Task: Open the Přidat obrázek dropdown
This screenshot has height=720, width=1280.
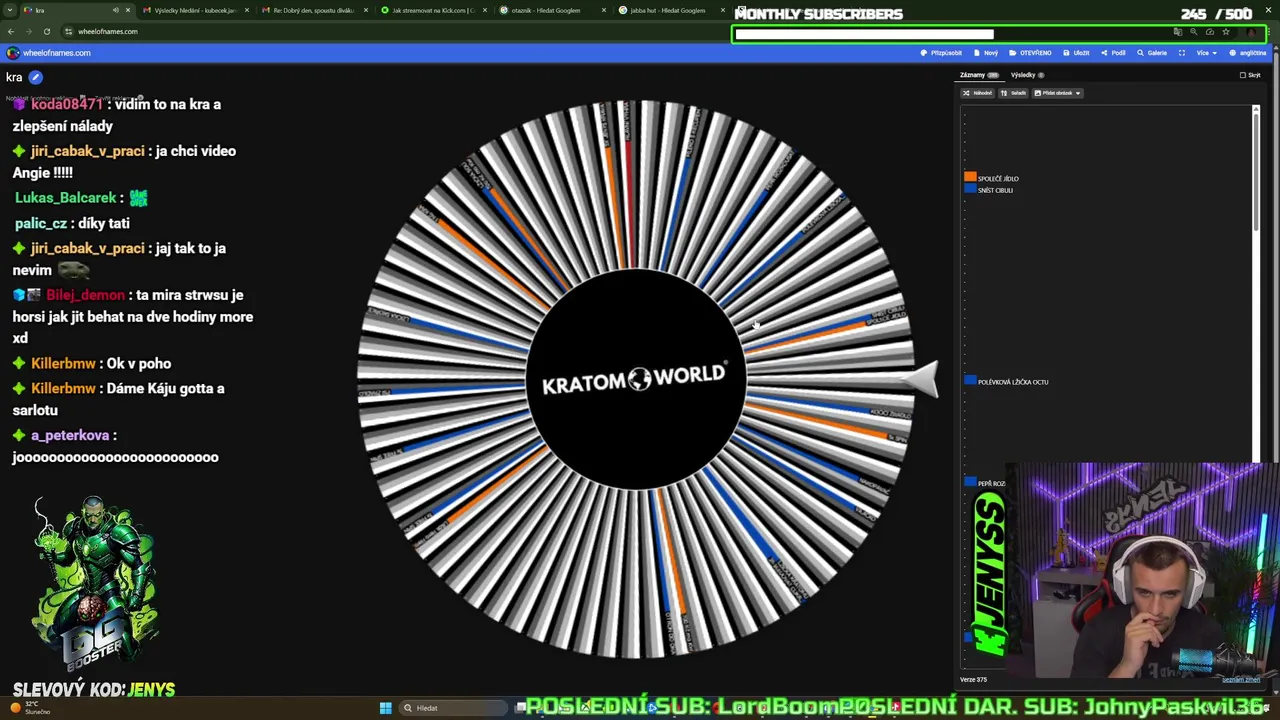Action: coord(1057,93)
